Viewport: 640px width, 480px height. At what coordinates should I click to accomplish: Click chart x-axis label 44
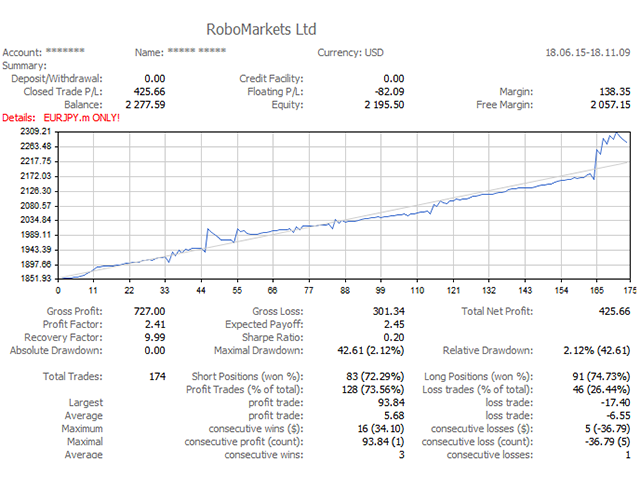click(201, 290)
